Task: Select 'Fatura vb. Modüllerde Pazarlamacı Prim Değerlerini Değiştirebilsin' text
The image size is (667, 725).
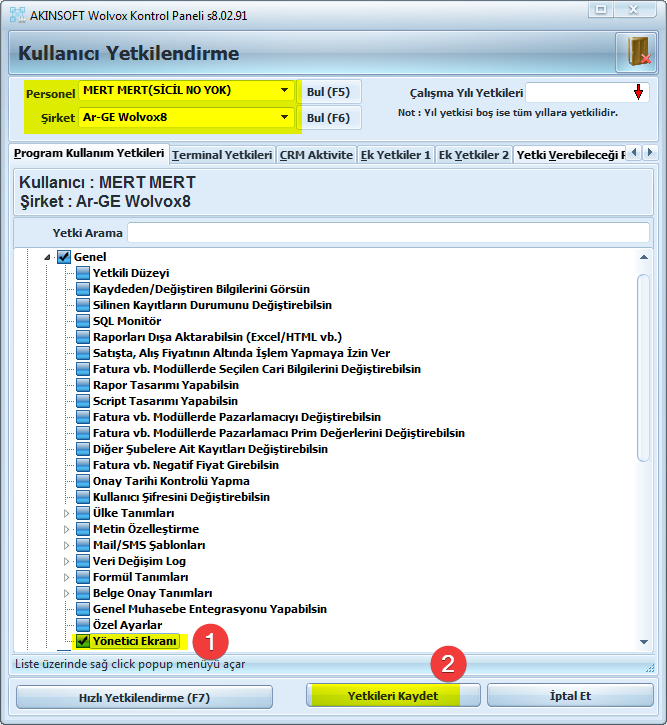Action: pyautogui.click(x=279, y=433)
